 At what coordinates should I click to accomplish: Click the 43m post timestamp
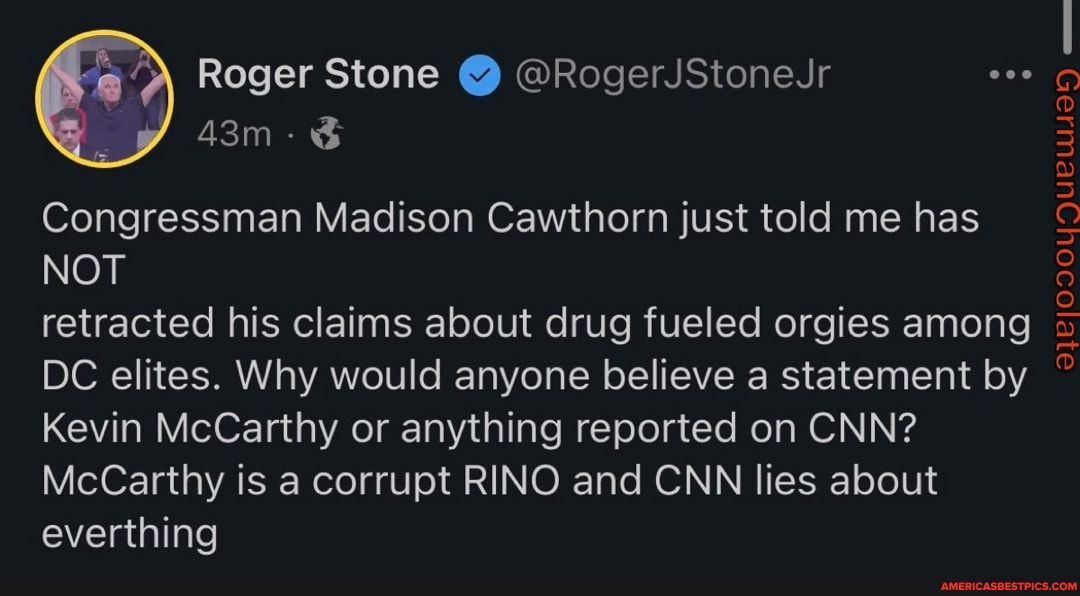[234, 132]
